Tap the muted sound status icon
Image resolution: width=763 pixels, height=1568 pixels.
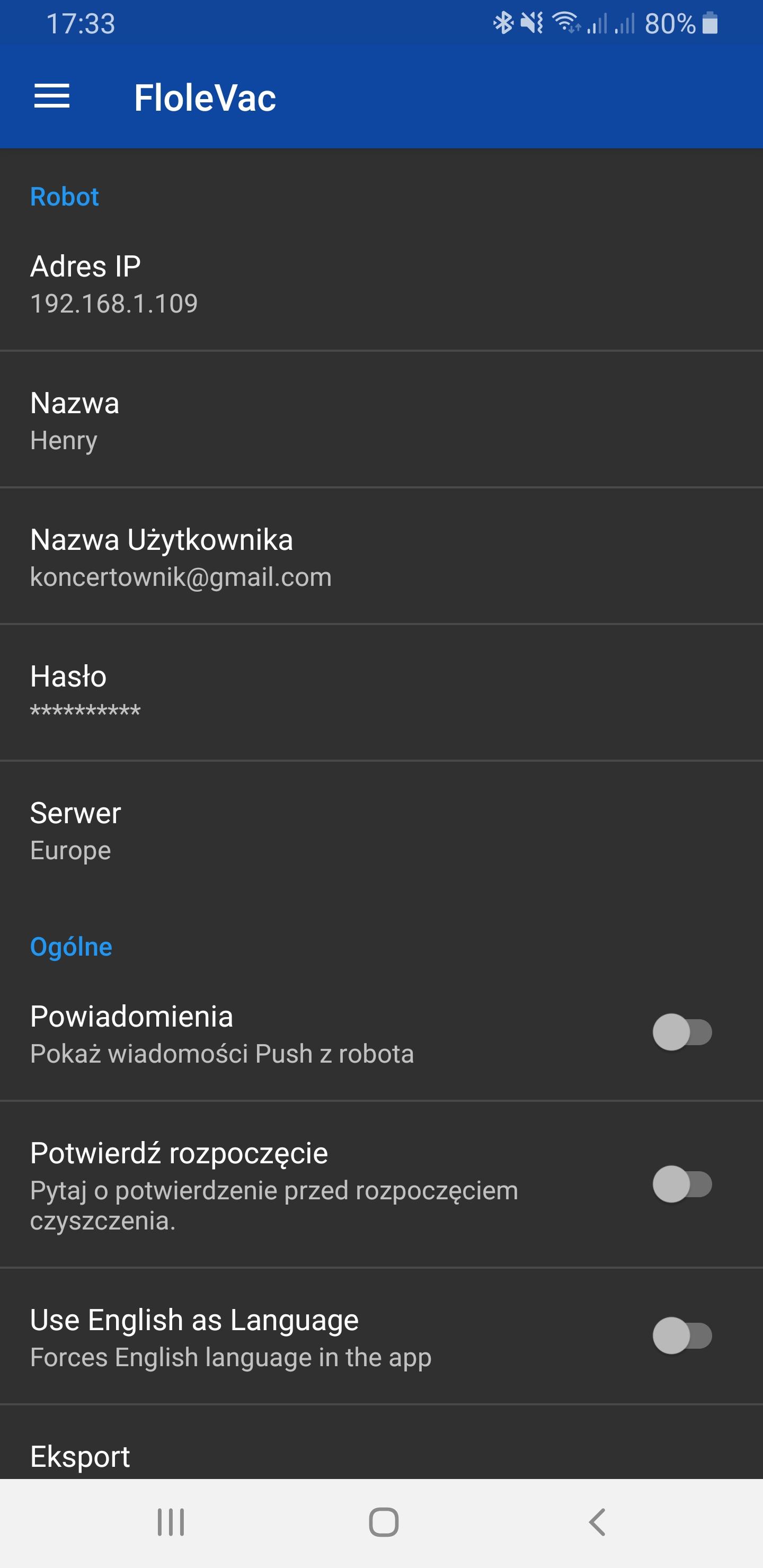(x=531, y=24)
